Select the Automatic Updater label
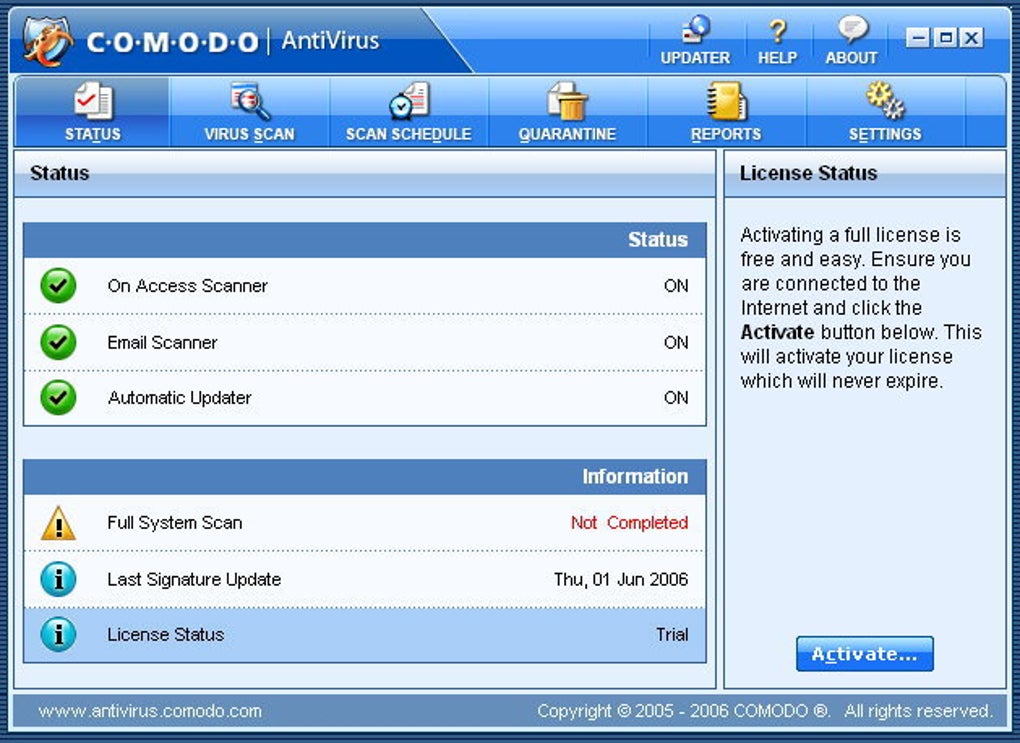1020x743 pixels. tap(180, 398)
